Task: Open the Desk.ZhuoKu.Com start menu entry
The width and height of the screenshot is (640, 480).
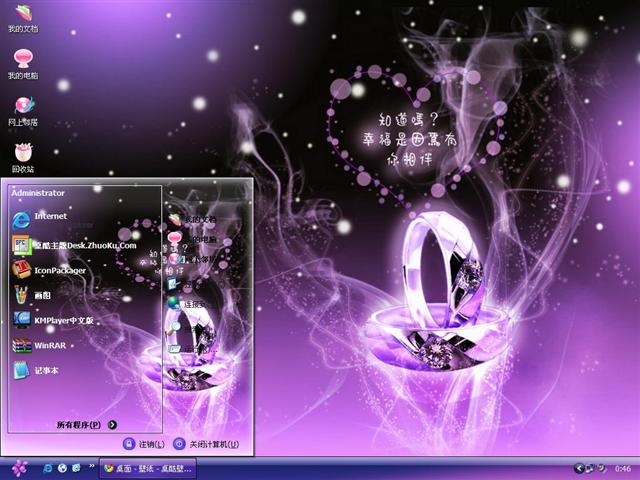Action: (x=84, y=244)
